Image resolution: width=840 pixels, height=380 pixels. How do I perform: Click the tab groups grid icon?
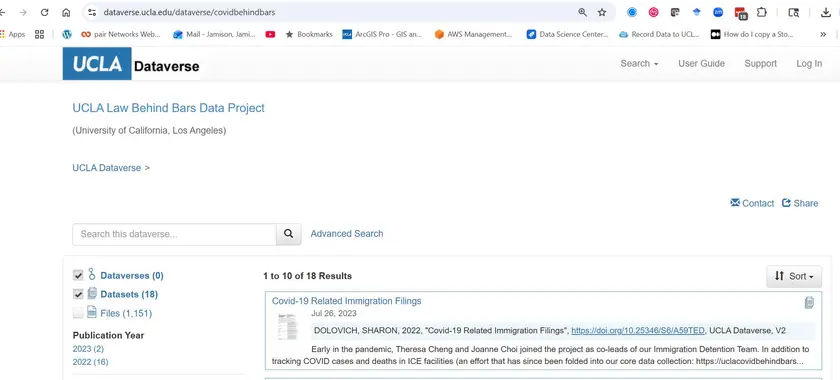[x=39, y=34]
